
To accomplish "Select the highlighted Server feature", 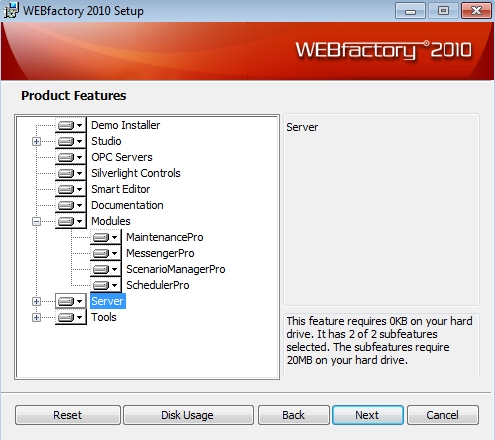I will tap(108, 301).
